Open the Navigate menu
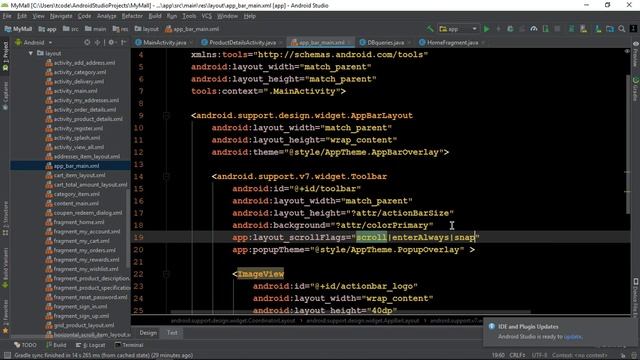The image size is (640, 360). 61,16
